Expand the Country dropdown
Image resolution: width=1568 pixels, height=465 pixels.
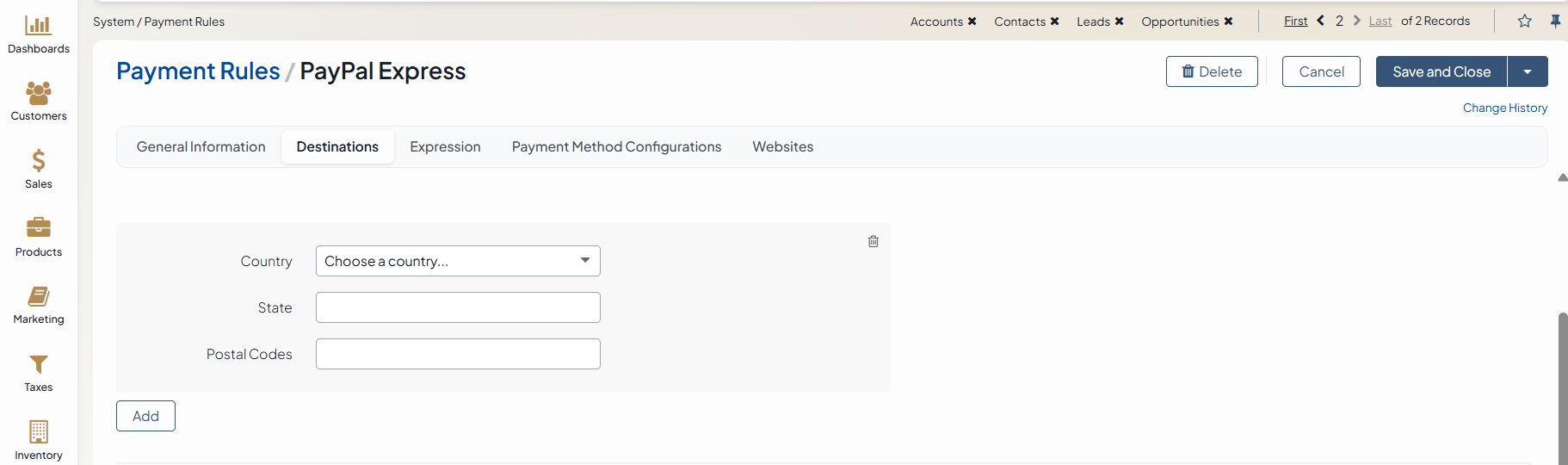tap(457, 261)
